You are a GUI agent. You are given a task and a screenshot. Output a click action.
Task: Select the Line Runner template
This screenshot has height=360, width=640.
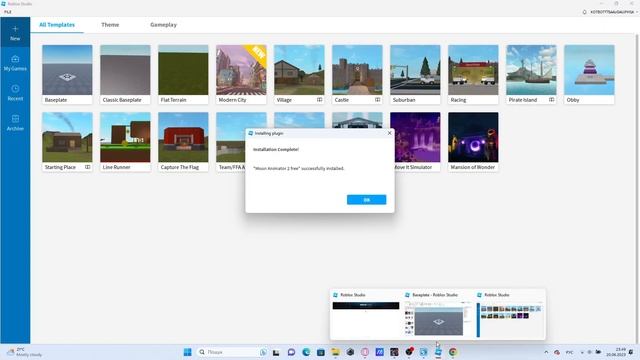tap(125, 142)
